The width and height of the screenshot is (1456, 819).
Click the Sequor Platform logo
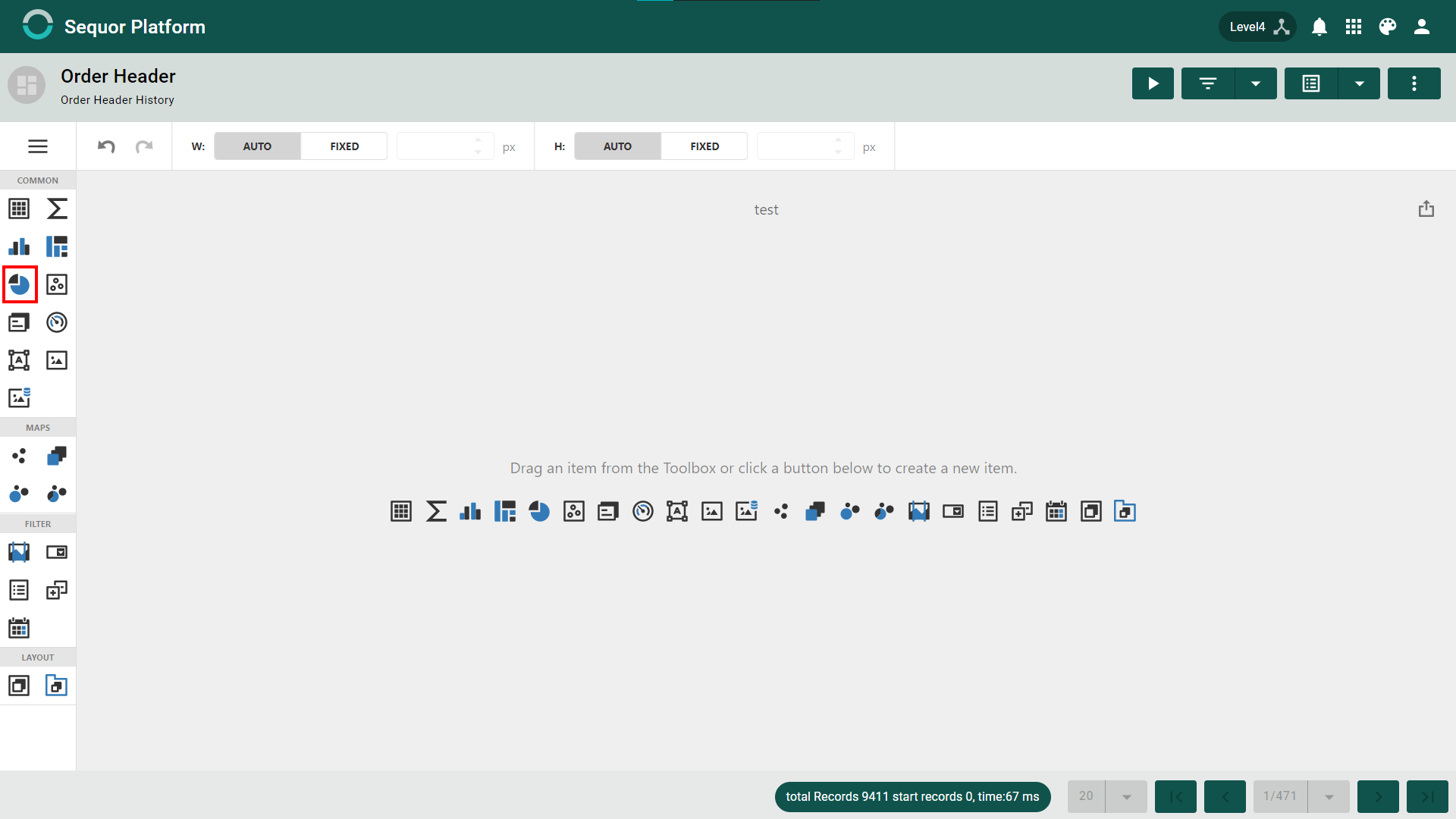point(38,25)
